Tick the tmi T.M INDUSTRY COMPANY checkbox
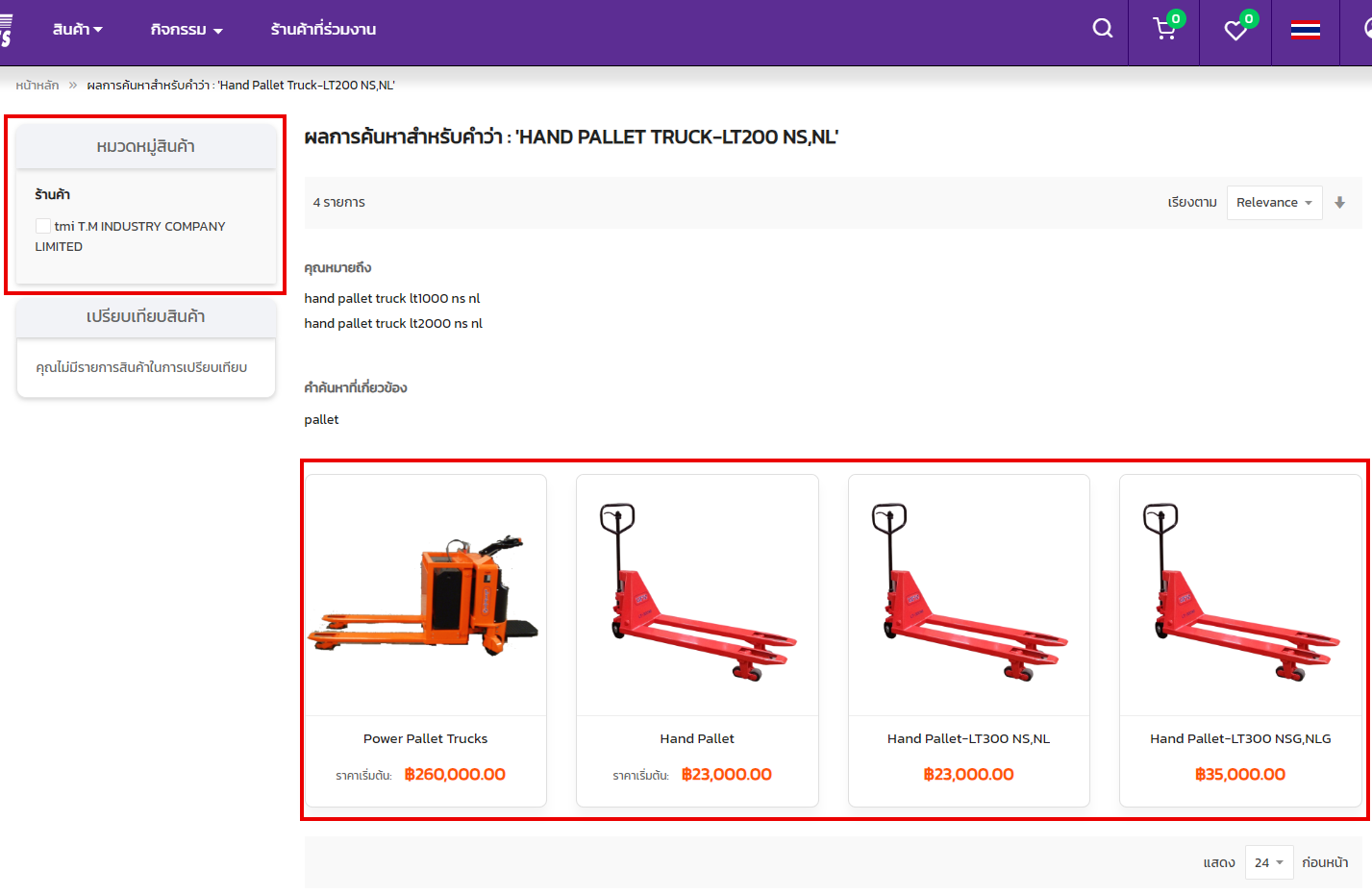 (x=43, y=226)
